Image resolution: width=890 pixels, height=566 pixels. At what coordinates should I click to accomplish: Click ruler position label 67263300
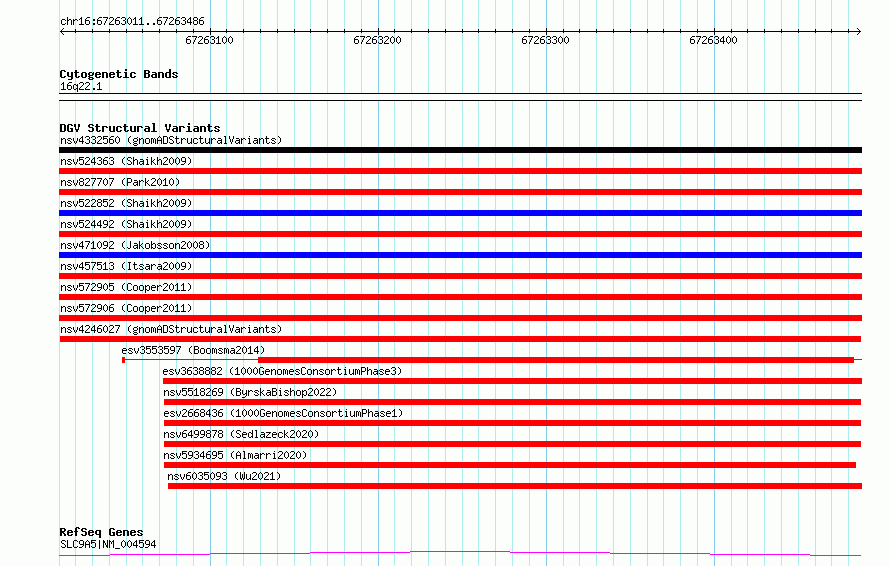(x=545, y=40)
